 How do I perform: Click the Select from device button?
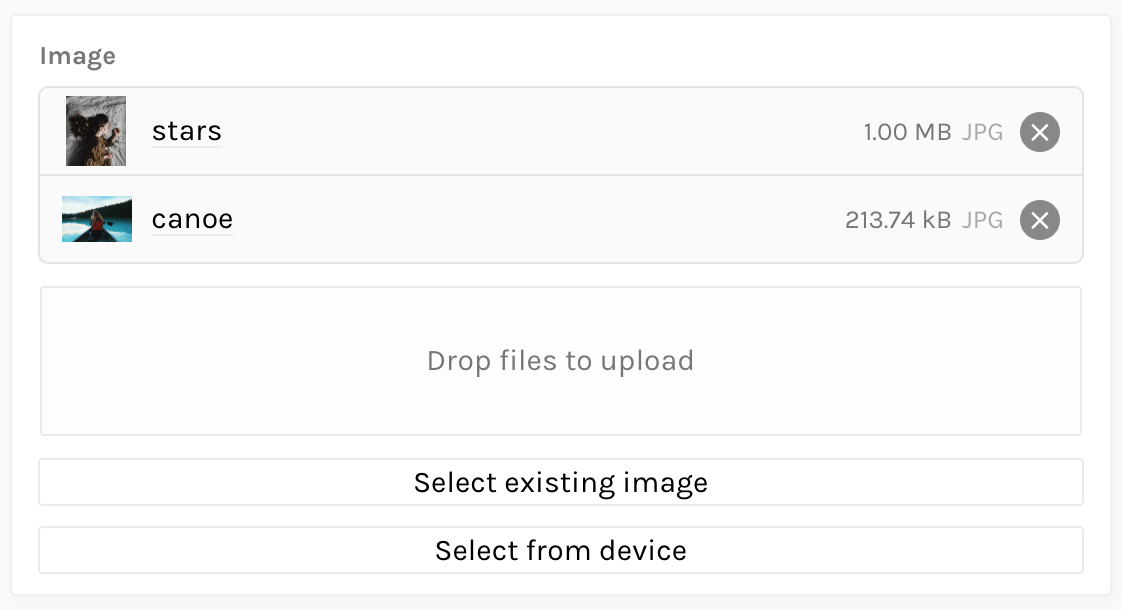coord(560,550)
